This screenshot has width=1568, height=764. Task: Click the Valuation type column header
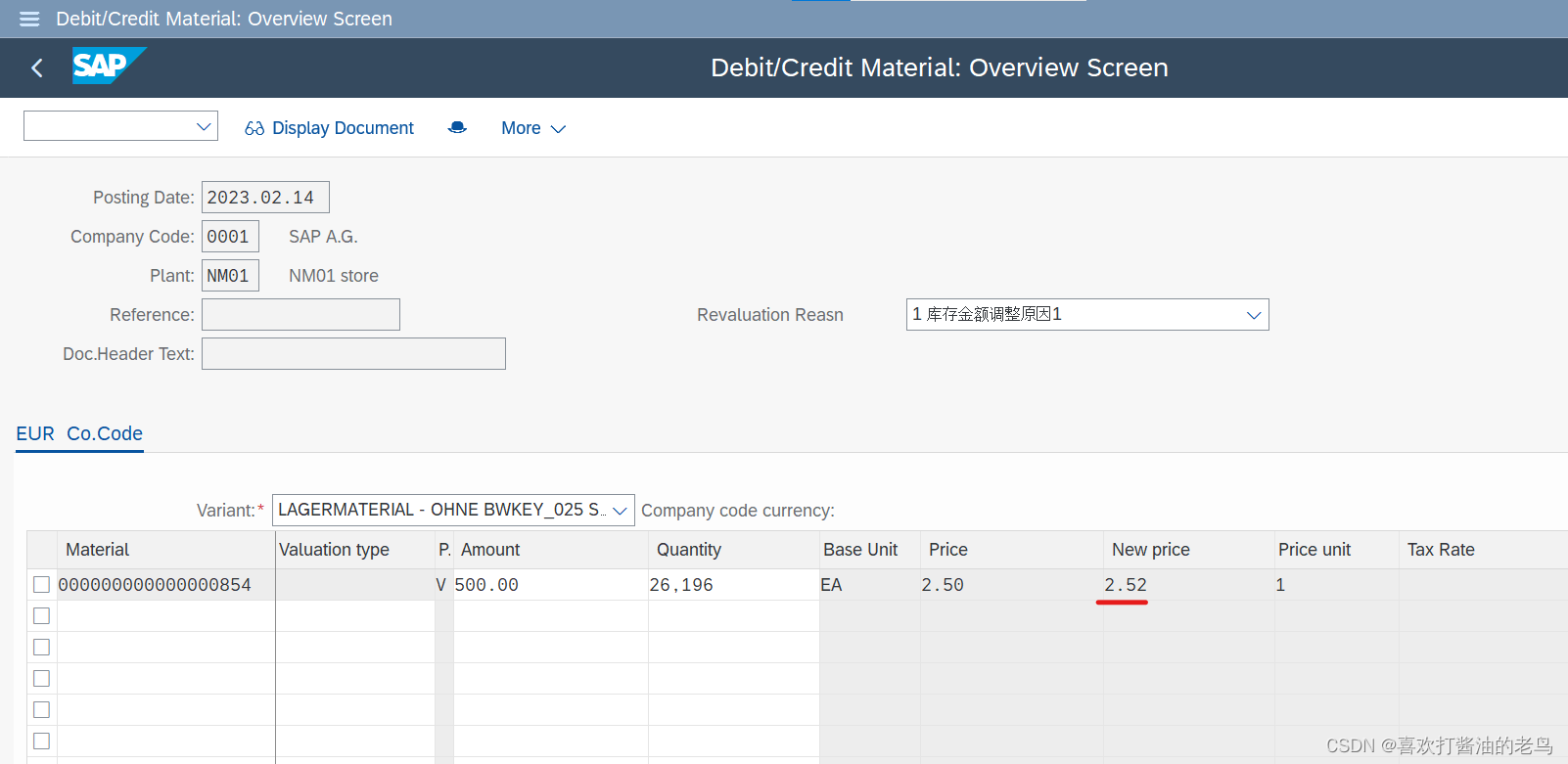click(x=354, y=550)
